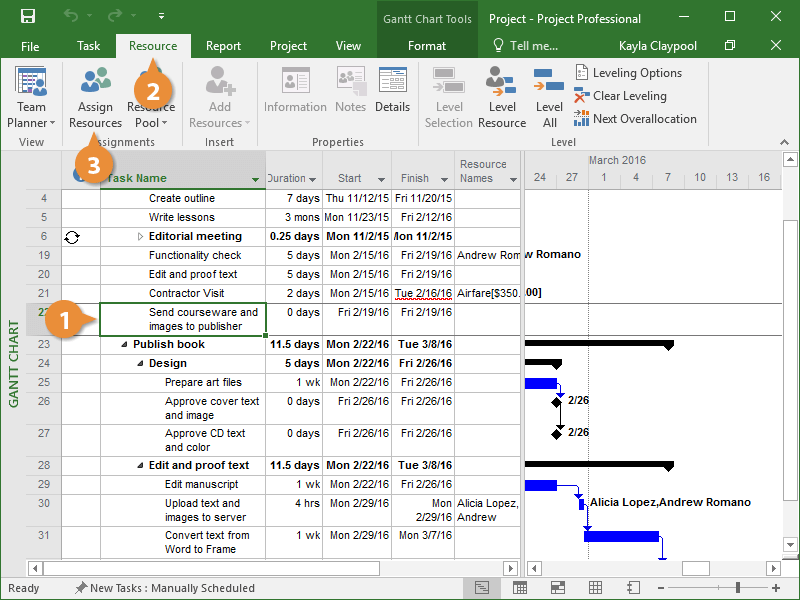Open the Report ribbon tab

(223, 46)
